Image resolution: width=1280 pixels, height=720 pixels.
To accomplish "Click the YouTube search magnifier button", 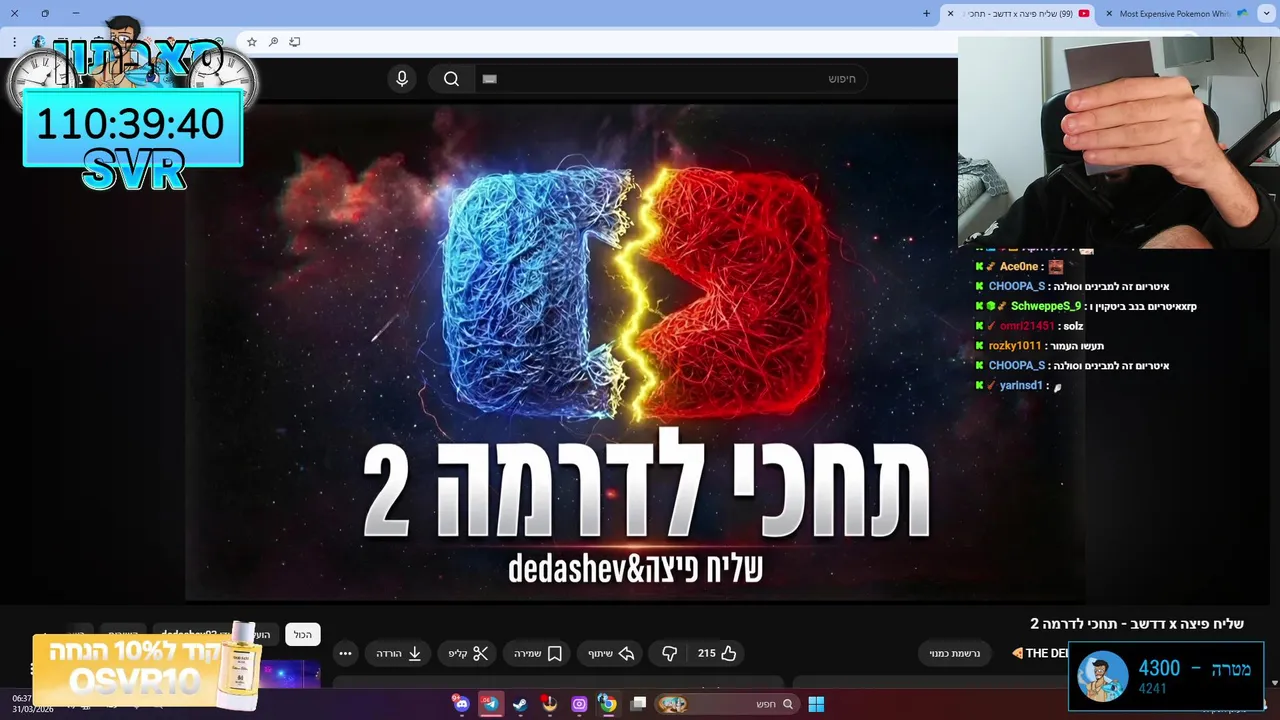I will [x=451, y=79].
